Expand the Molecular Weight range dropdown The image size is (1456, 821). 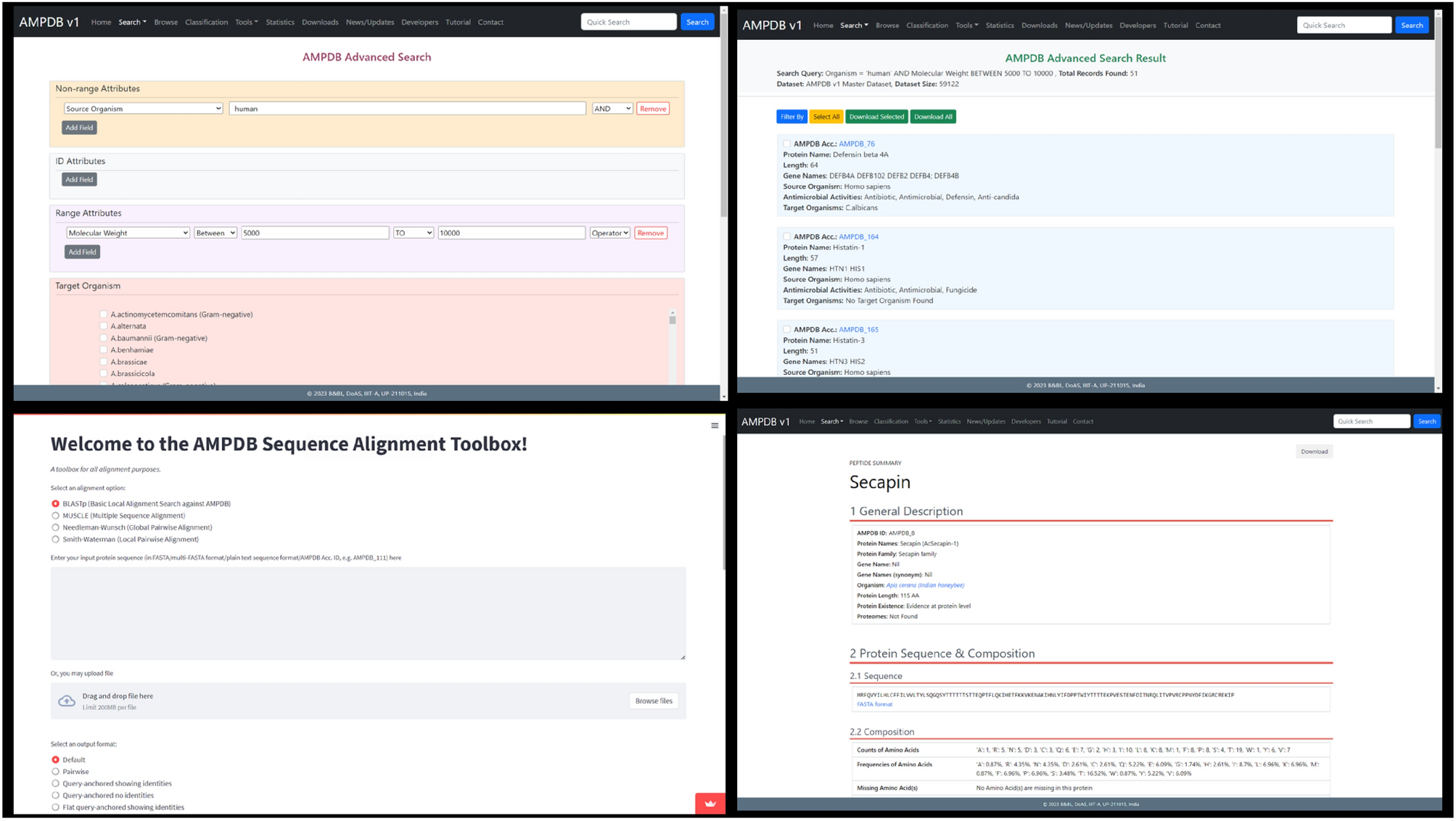coord(128,233)
